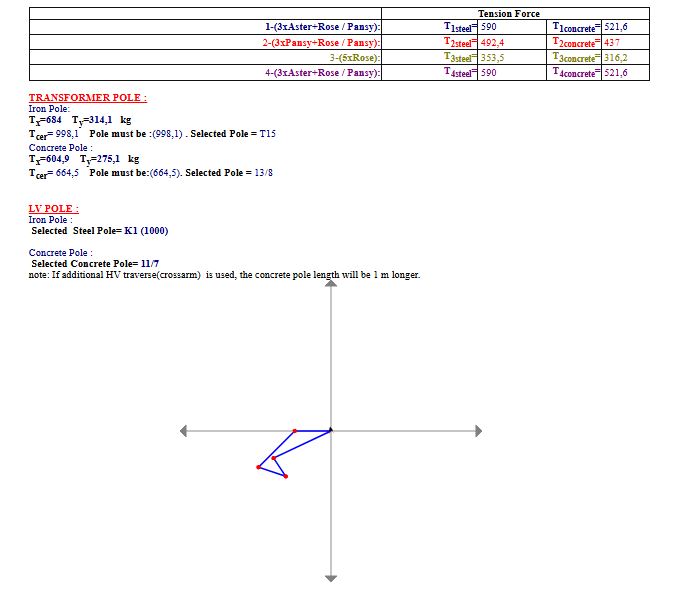Click the downward axis arrowhead
Viewport: 689px width, 589px height.
coord(331,578)
